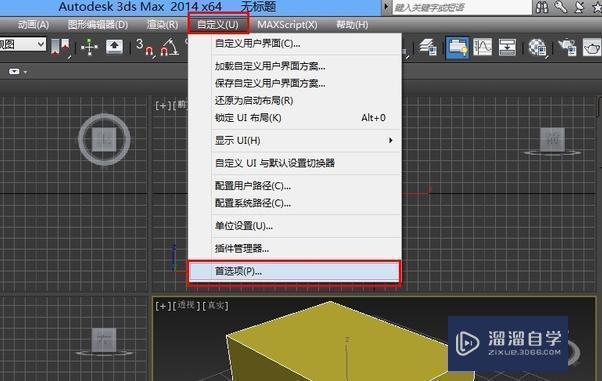Open the 帮助(H) menu

[352, 25]
